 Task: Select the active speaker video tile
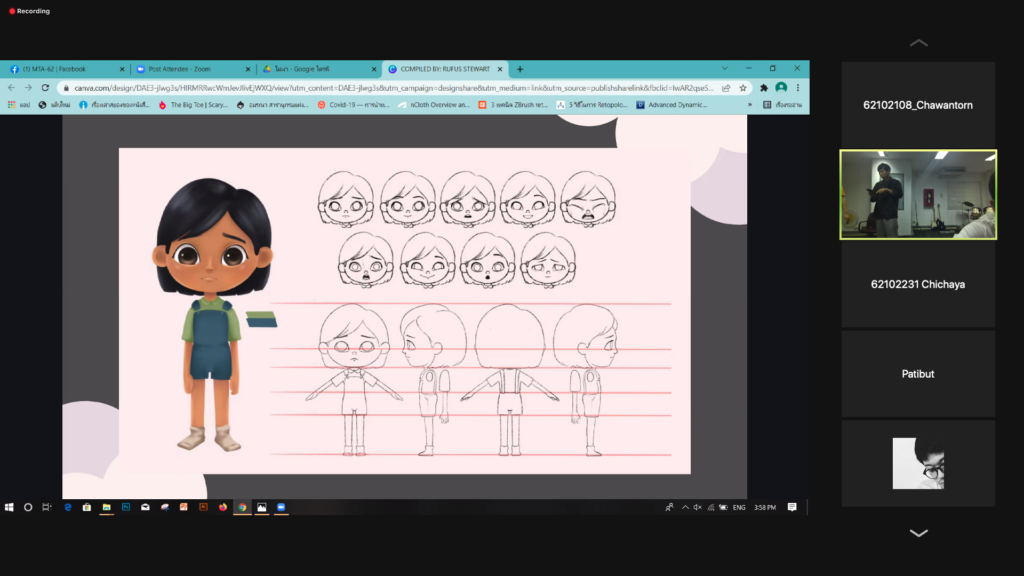[918, 195]
